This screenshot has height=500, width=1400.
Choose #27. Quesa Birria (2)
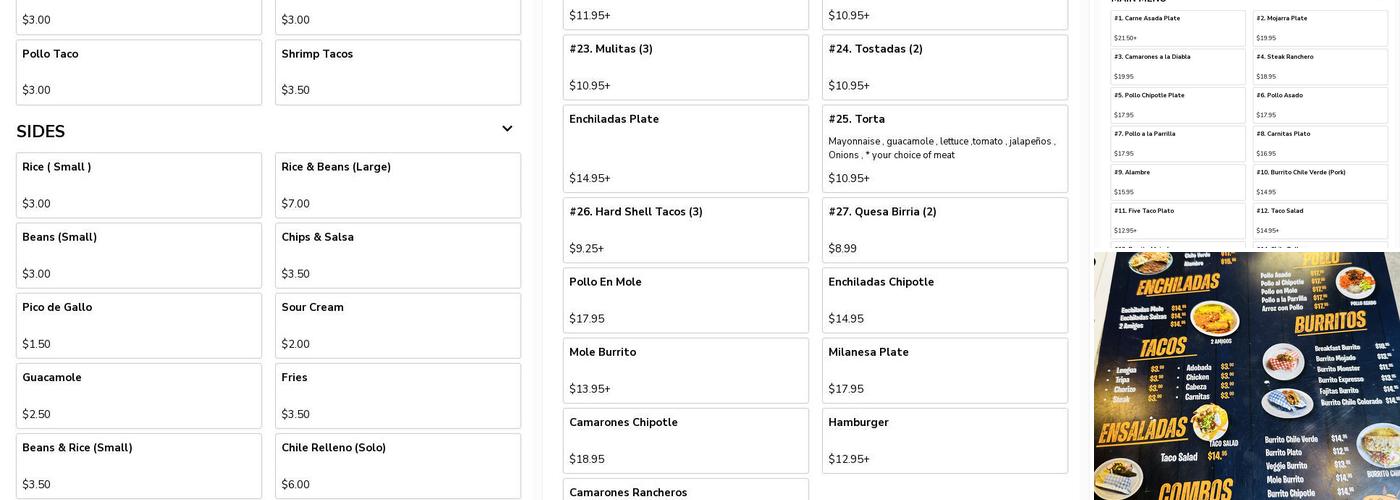click(x=944, y=230)
